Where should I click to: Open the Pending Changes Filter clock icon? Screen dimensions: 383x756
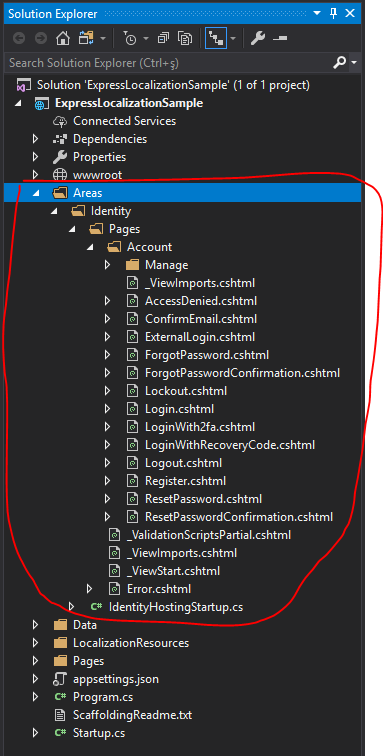pos(129,38)
